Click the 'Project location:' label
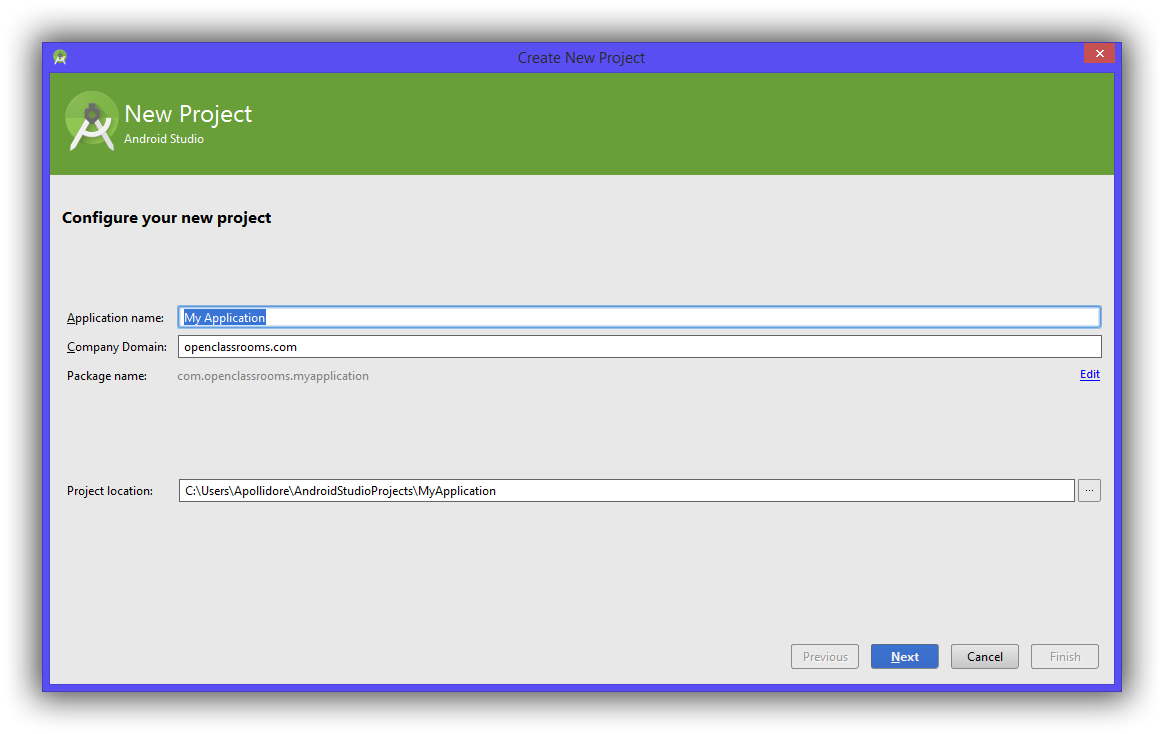1164x734 pixels. coord(110,491)
